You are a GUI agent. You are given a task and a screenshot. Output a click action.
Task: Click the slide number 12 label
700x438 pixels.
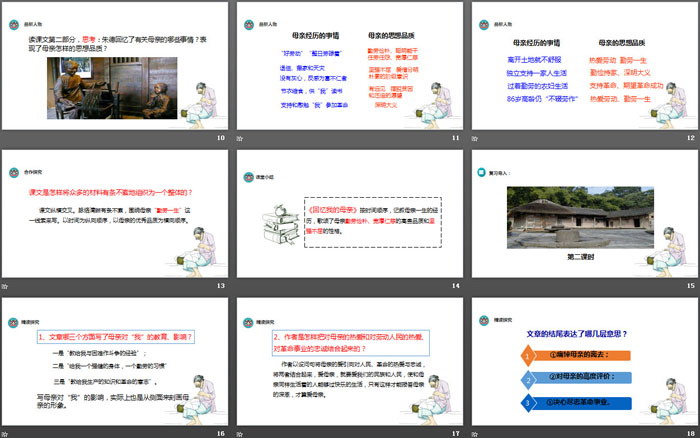[x=689, y=137]
